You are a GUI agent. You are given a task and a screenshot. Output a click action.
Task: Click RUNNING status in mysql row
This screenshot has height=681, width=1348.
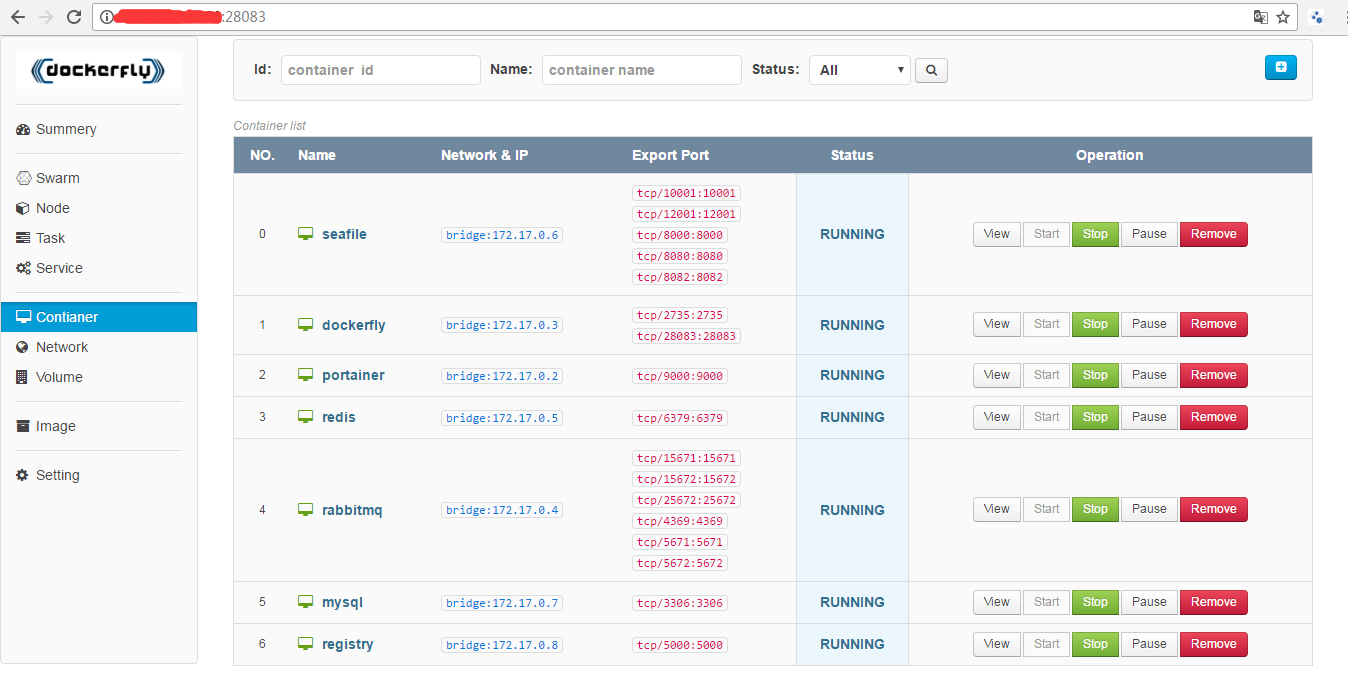pos(852,602)
